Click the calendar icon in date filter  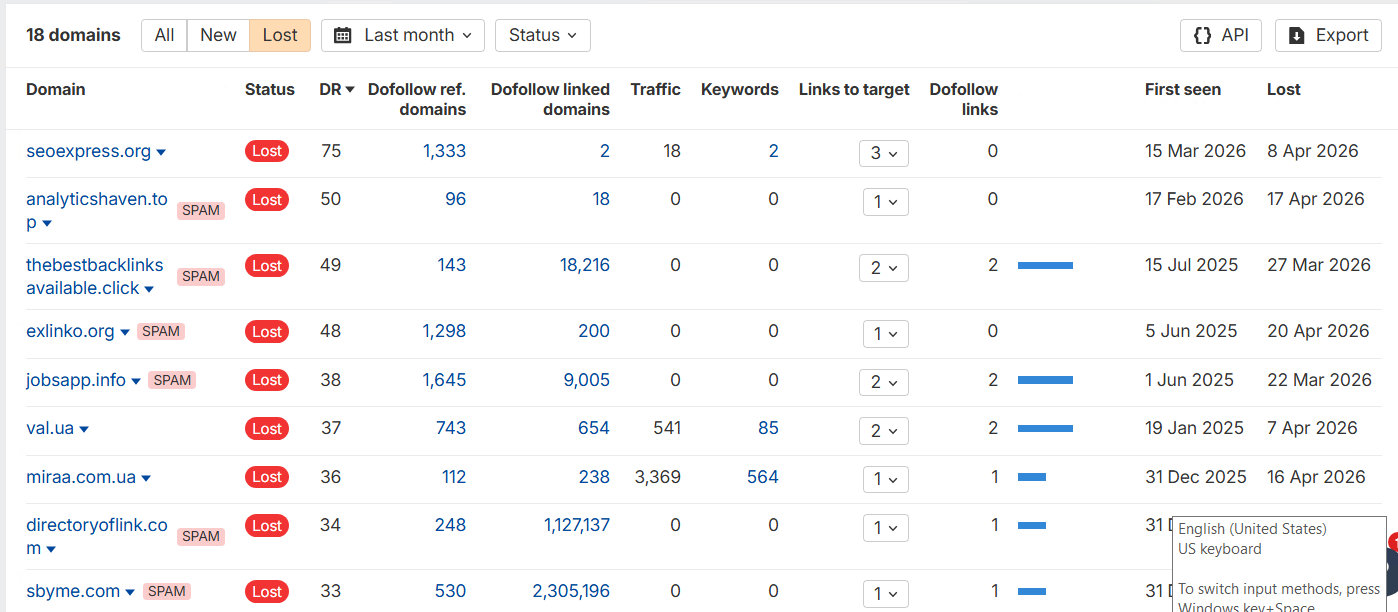point(342,35)
